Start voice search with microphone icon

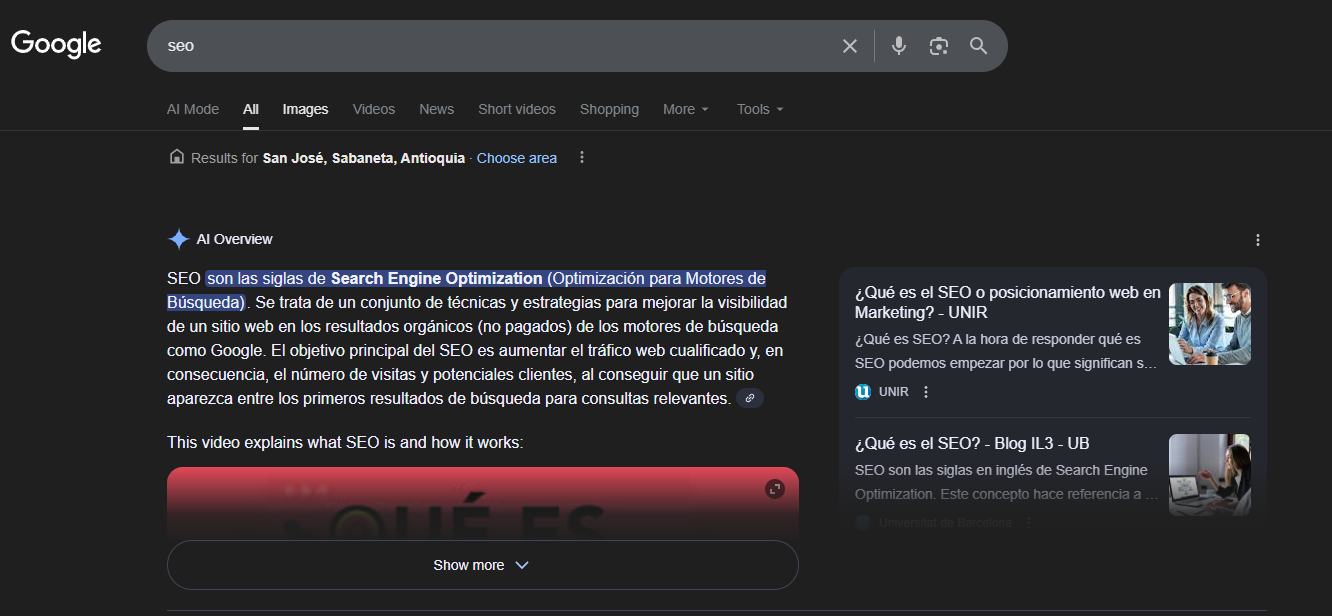tap(898, 46)
